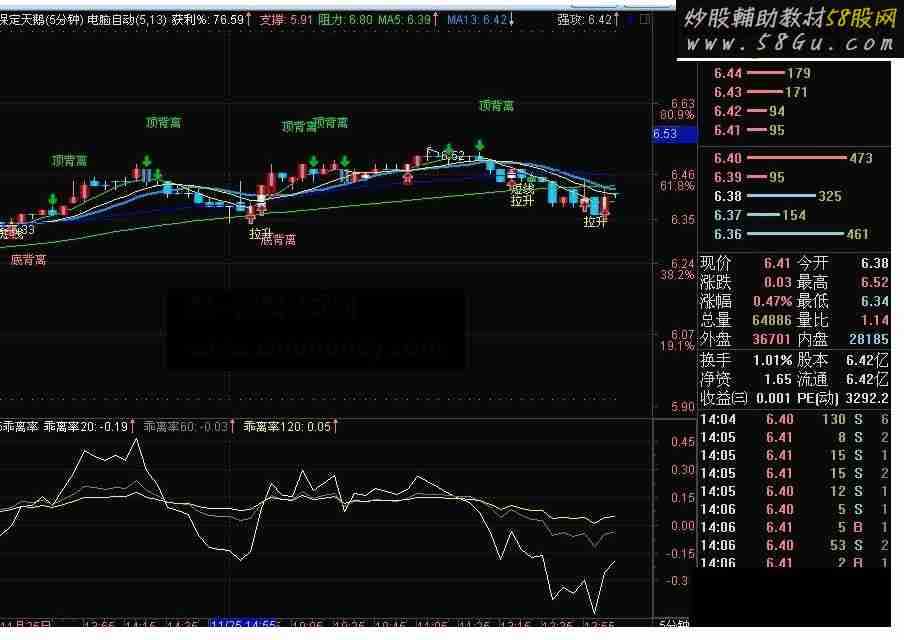Screen dimensions: 904x640
Task: Click the 收益(三) value 0.001
Action: point(773,399)
